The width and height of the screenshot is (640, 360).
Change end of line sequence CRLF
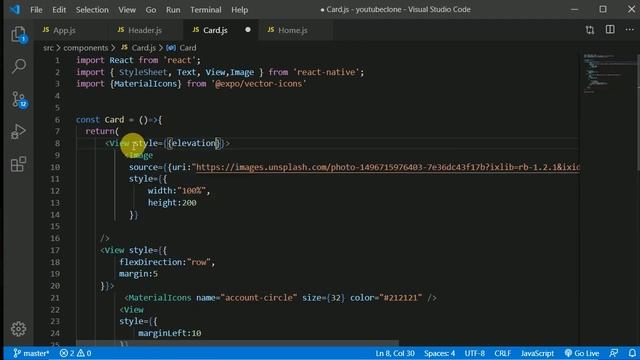click(502, 353)
